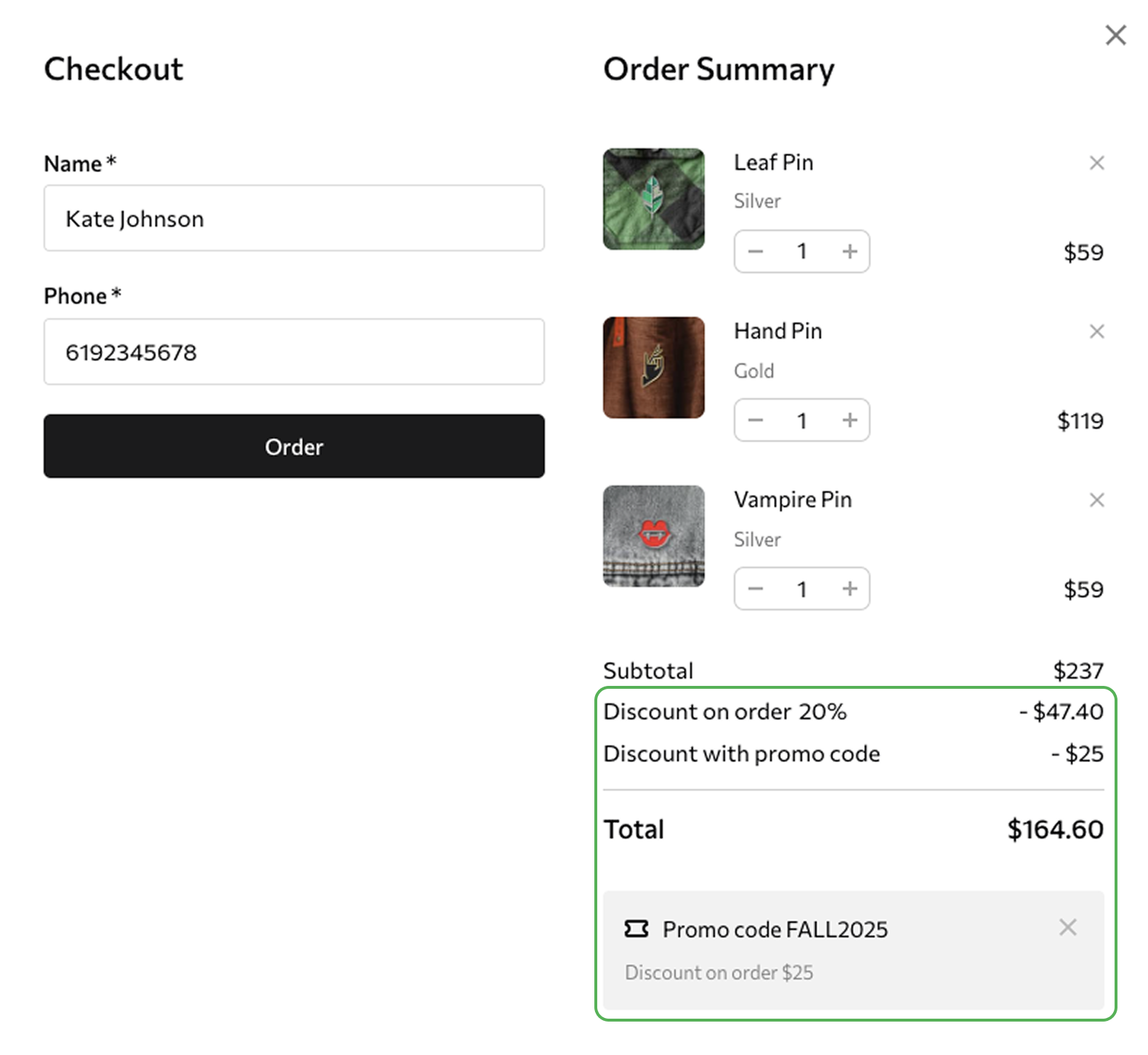Click the Hand Pin product name

click(777, 331)
